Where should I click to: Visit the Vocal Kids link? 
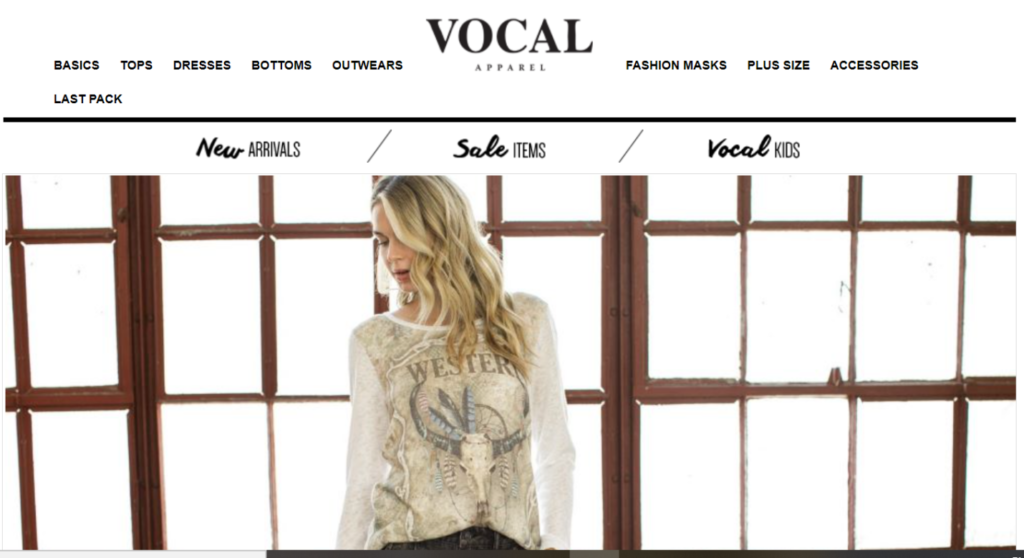[x=753, y=148]
